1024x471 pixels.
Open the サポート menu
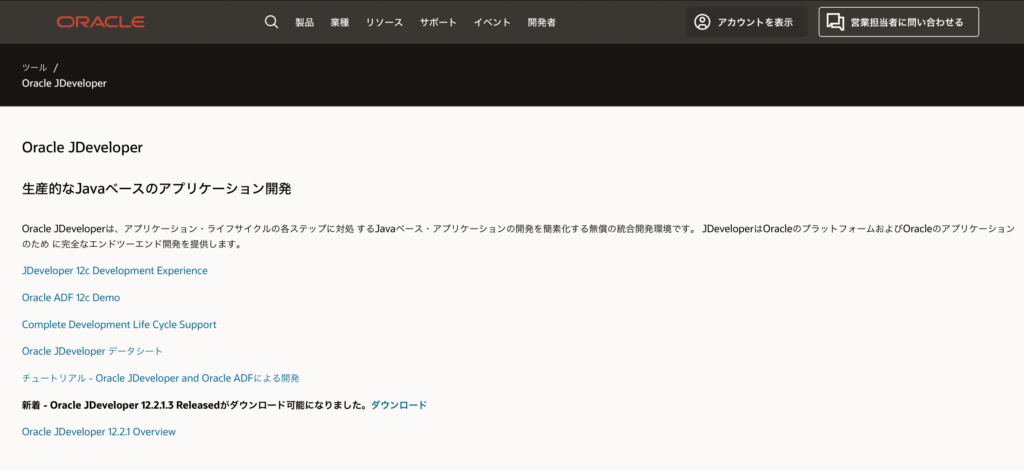438,22
